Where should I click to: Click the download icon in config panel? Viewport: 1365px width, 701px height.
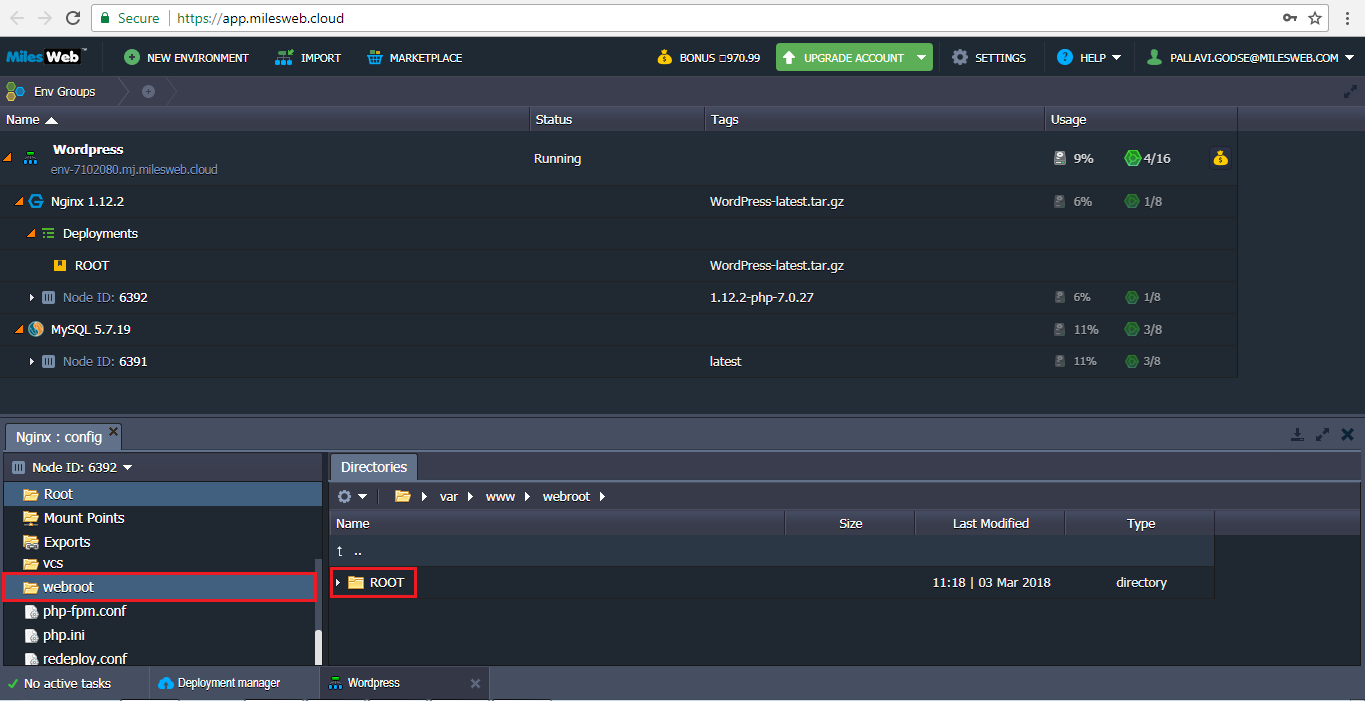[x=1297, y=434]
